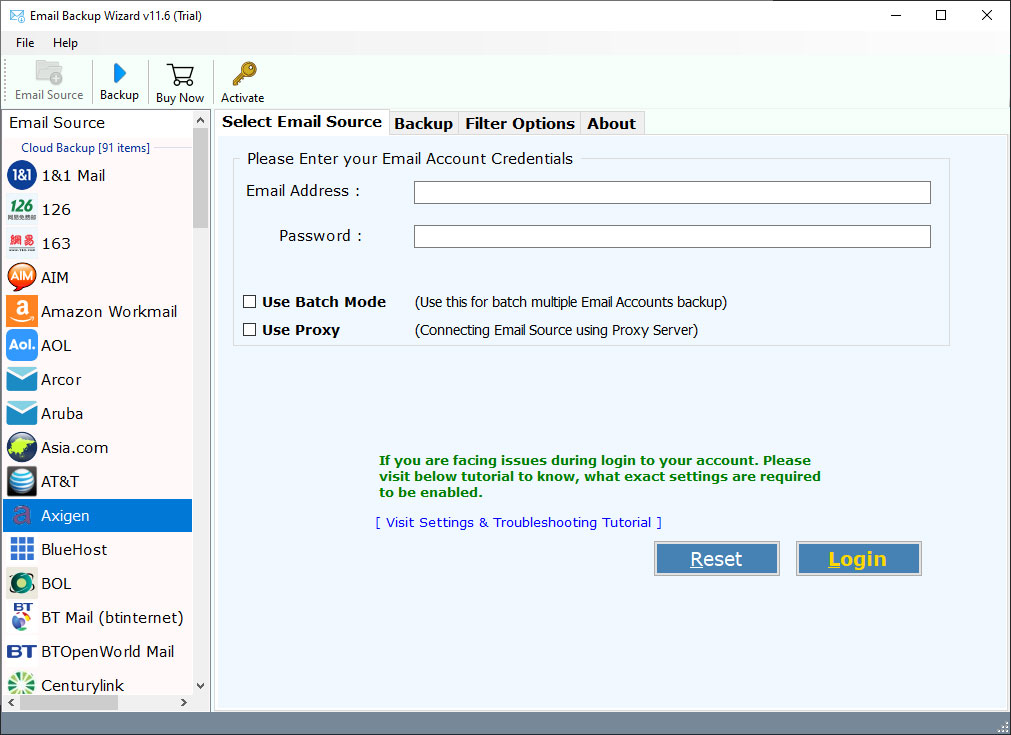1011x735 pixels.
Task: Click the source list scroll-up arrow
Action: (201, 121)
